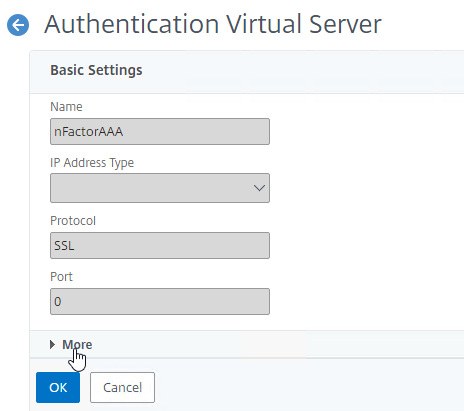Viewport: 464px width, 411px height.
Task: Click the nFactorAAA text in Name box
Action: click(x=89, y=132)
